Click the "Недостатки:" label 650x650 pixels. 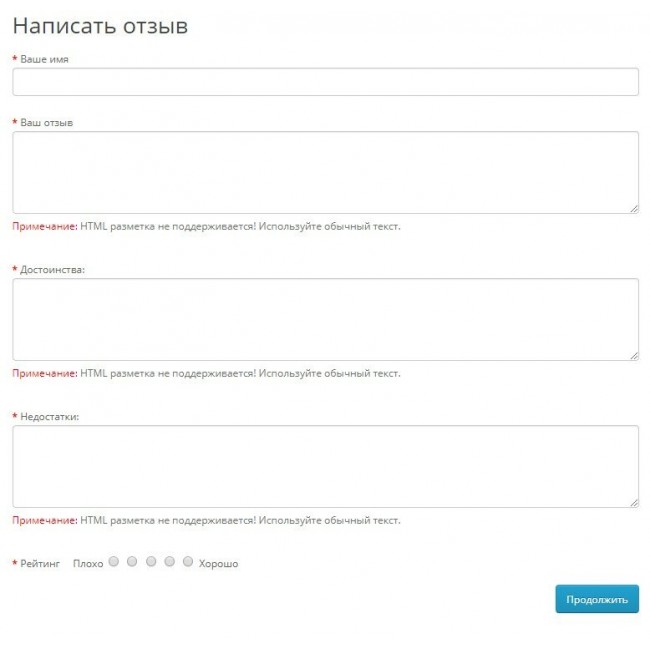coord(50,417)
